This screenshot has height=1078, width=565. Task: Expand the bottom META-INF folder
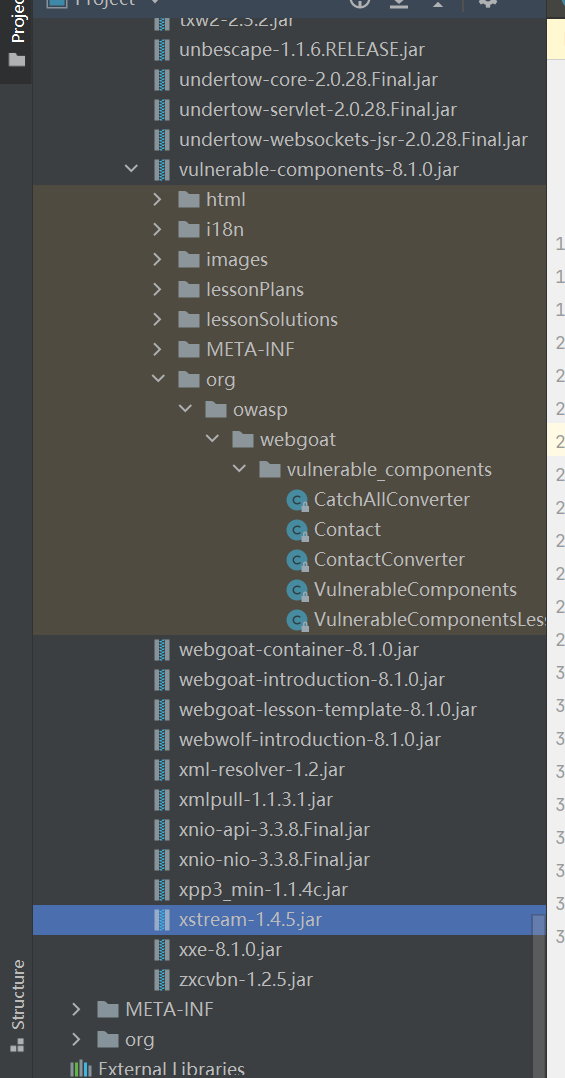point(77,1009)
